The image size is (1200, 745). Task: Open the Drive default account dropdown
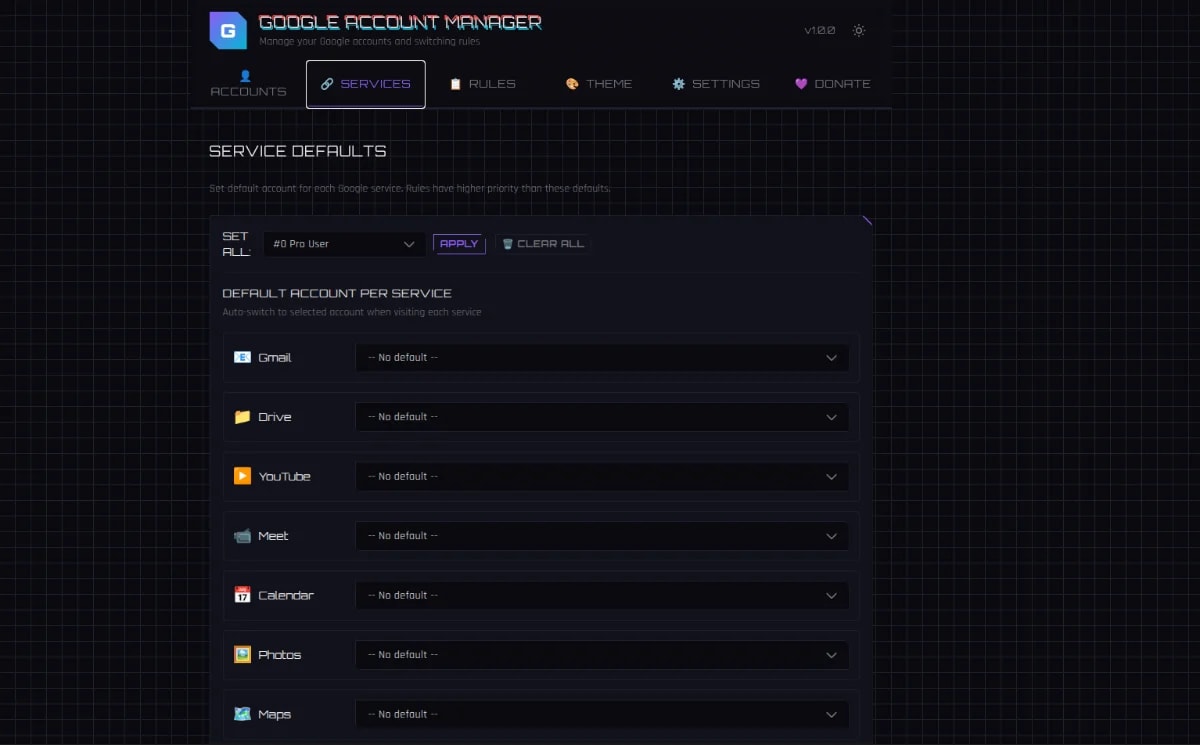[602, 417]
